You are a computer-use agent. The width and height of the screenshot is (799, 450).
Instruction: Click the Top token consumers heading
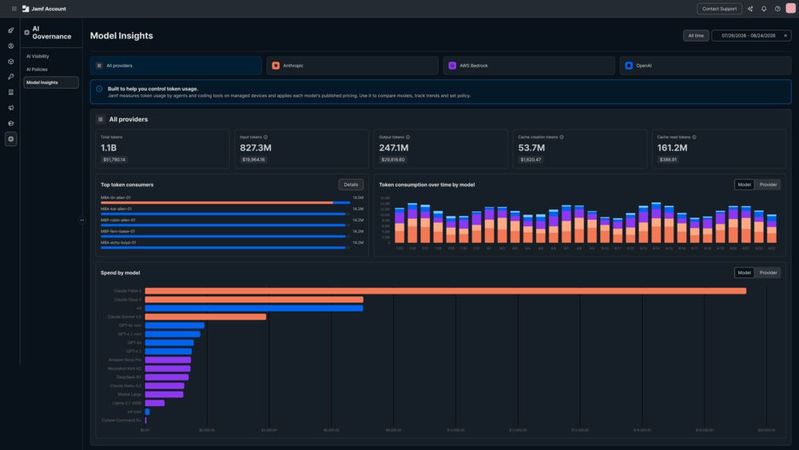point(127,184)
